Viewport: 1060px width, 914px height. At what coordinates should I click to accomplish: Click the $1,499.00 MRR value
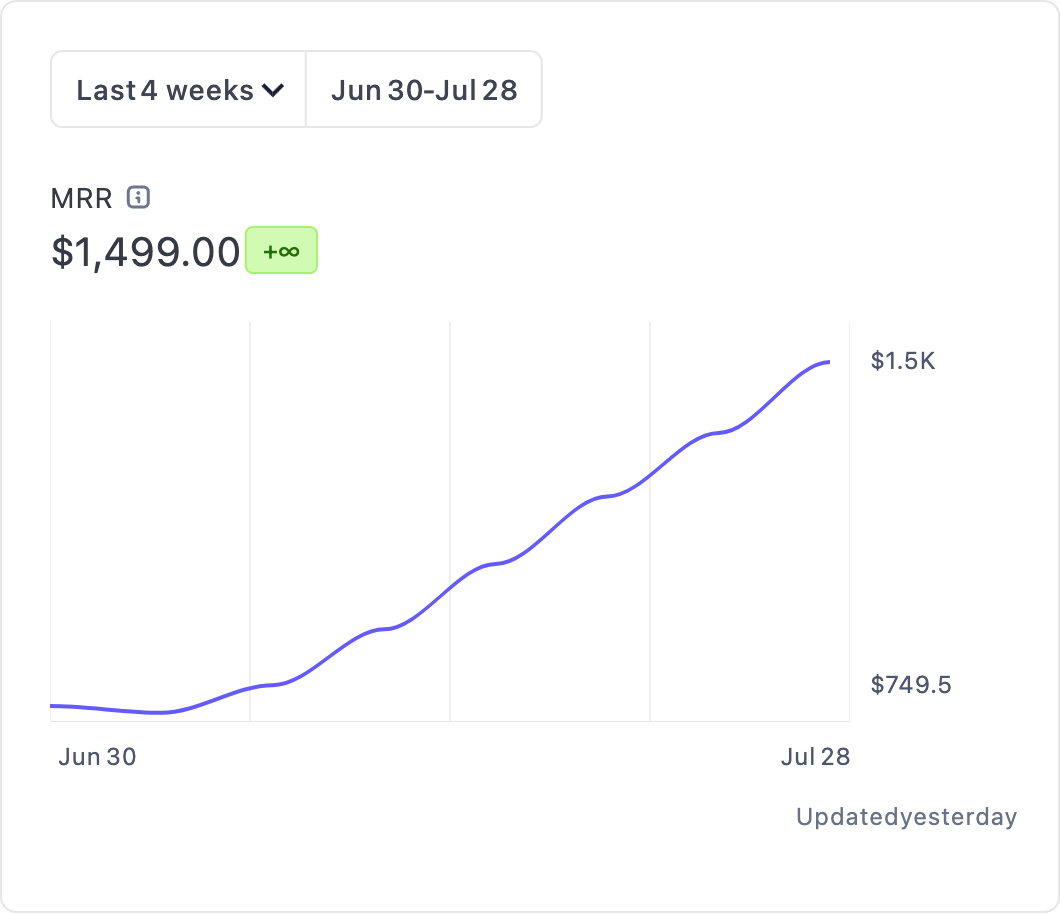tap(146, 252)
